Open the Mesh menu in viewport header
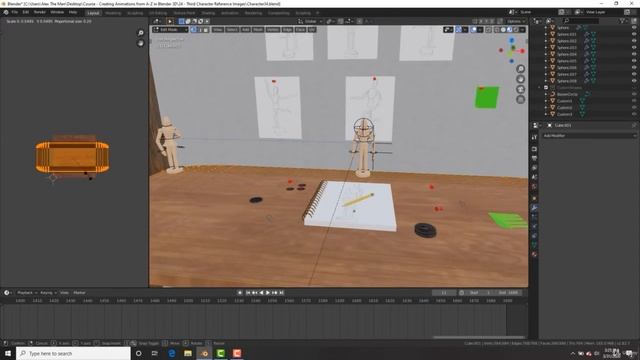640x360 pixels. pyautogui.click(x=258, y=29)
